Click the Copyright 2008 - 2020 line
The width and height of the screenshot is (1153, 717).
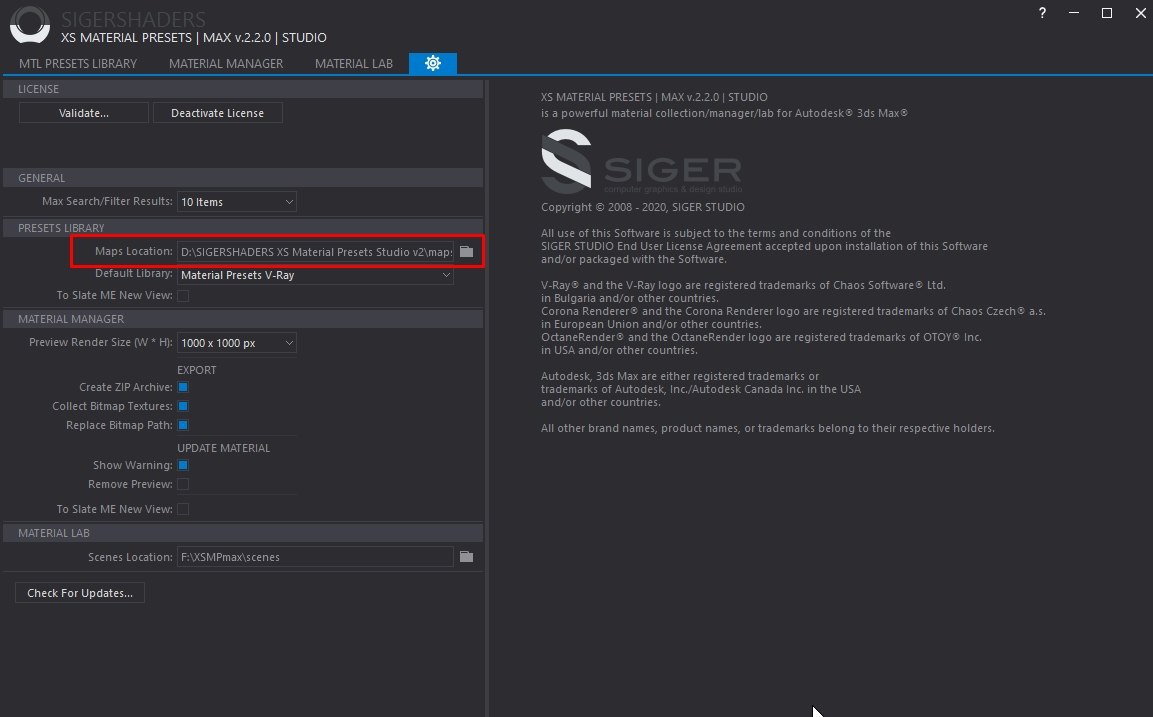coord(643,207)
